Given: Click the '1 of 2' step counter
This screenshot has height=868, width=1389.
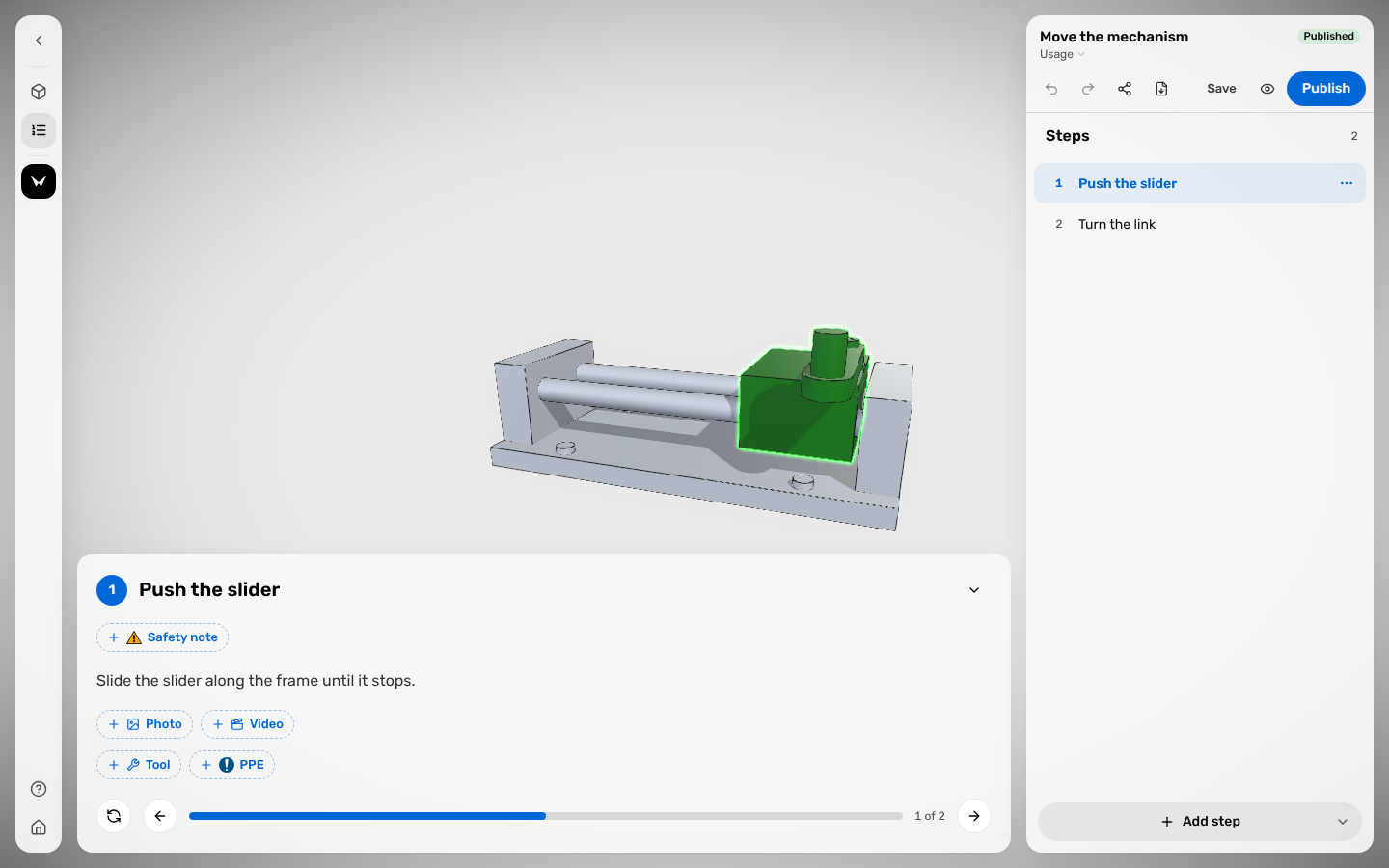Looking at the screenshot, I should pos(930,816).
